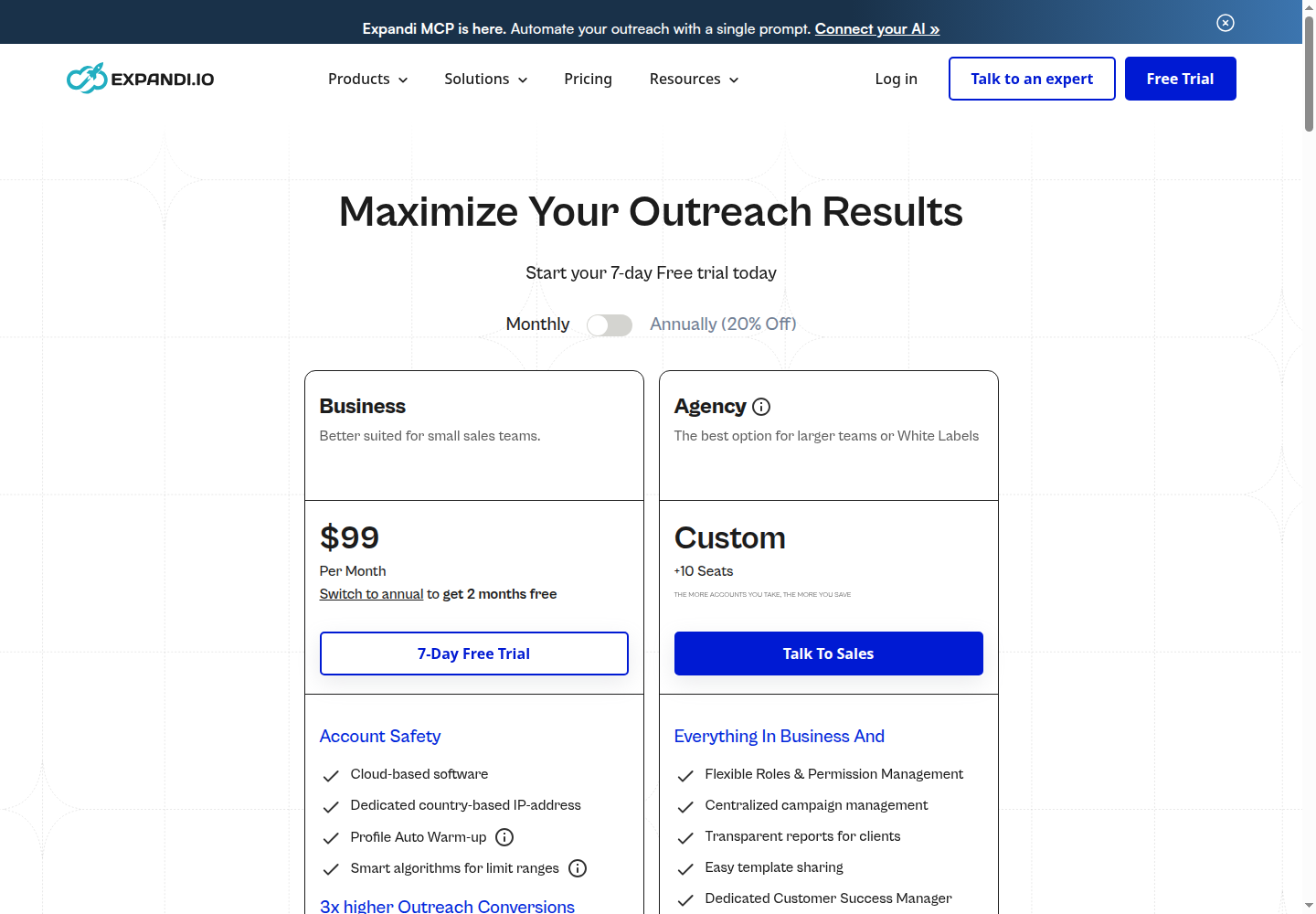1316x914 pixels.
Task: Open the Pricing page
Action: click(x=588, y=80)
